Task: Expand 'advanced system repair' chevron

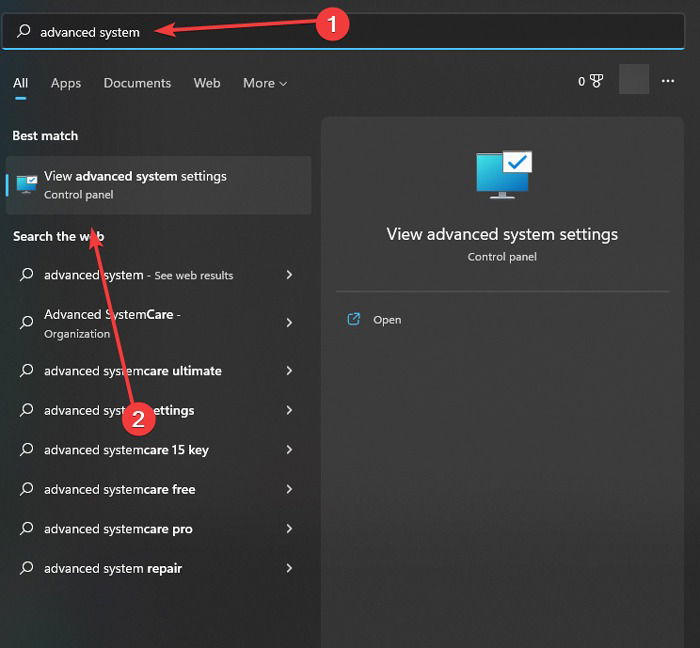Action: coord(289,568)
